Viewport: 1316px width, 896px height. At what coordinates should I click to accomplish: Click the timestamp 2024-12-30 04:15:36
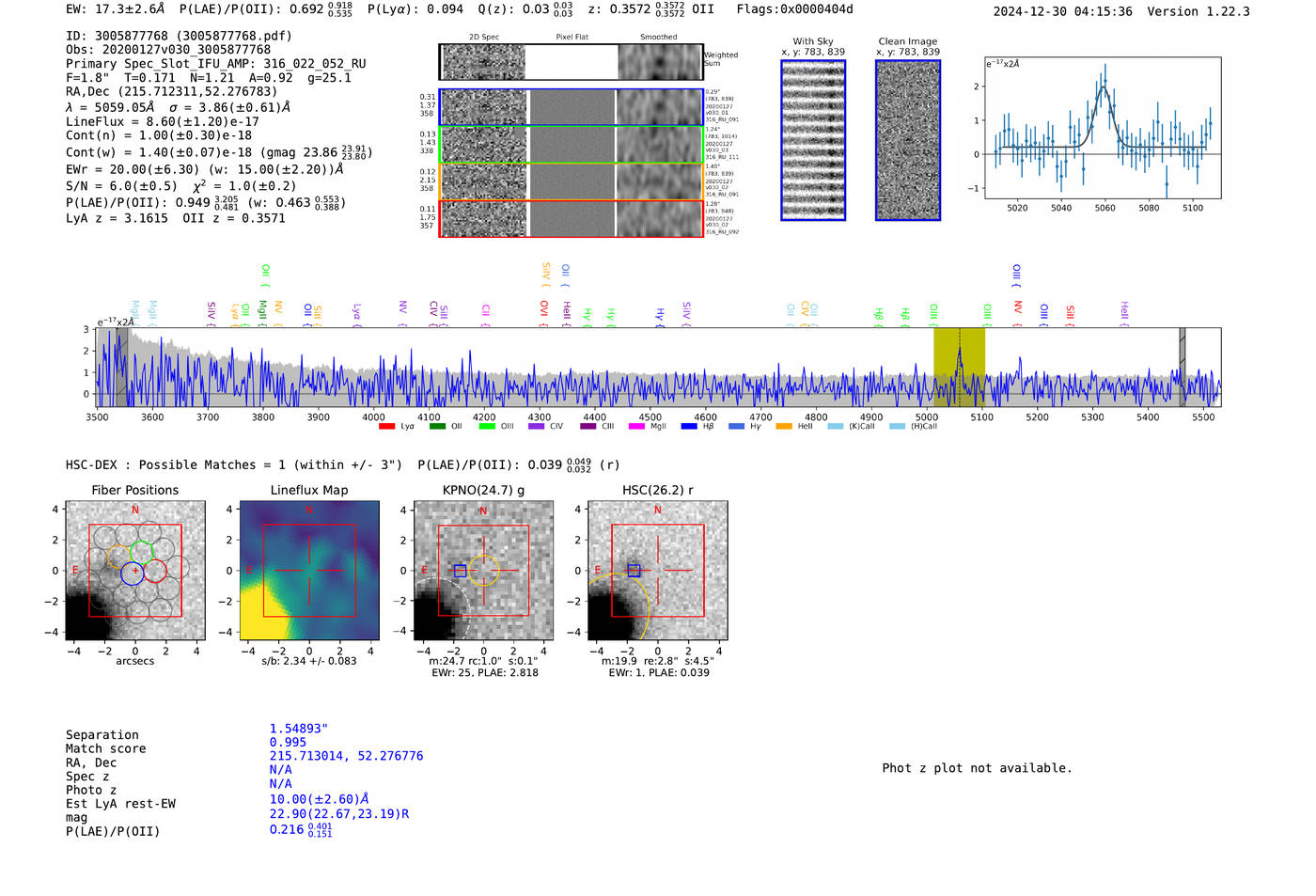[1063, 11]
